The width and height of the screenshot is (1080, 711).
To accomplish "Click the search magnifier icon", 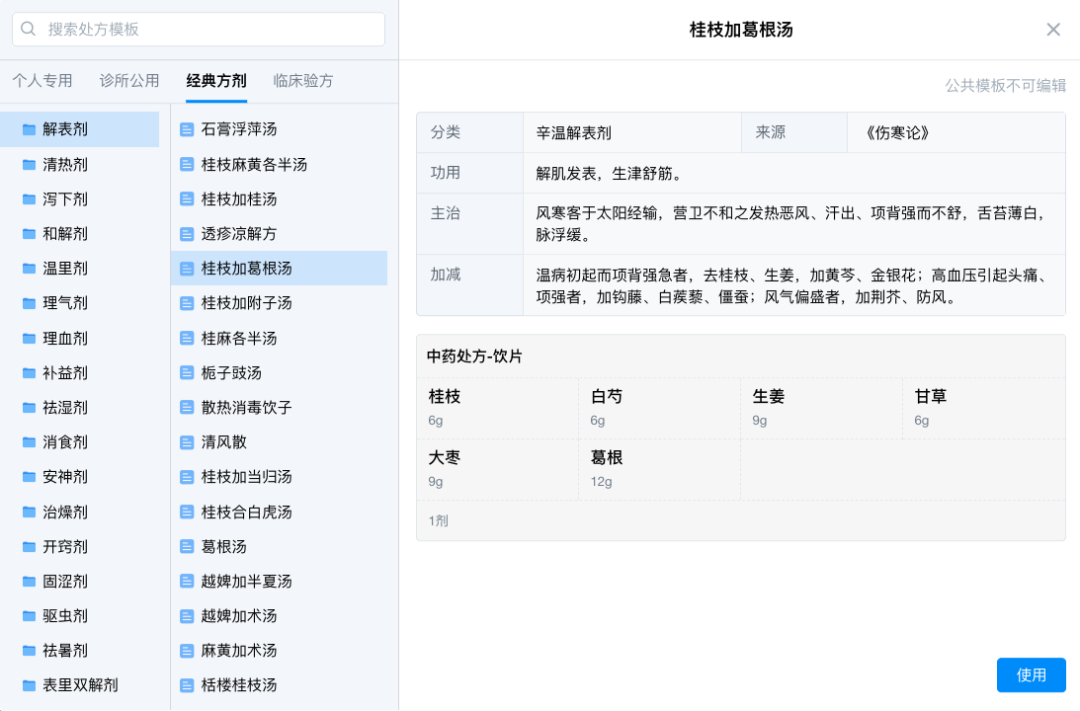I will pyautogui.click(x=29, y=29).
